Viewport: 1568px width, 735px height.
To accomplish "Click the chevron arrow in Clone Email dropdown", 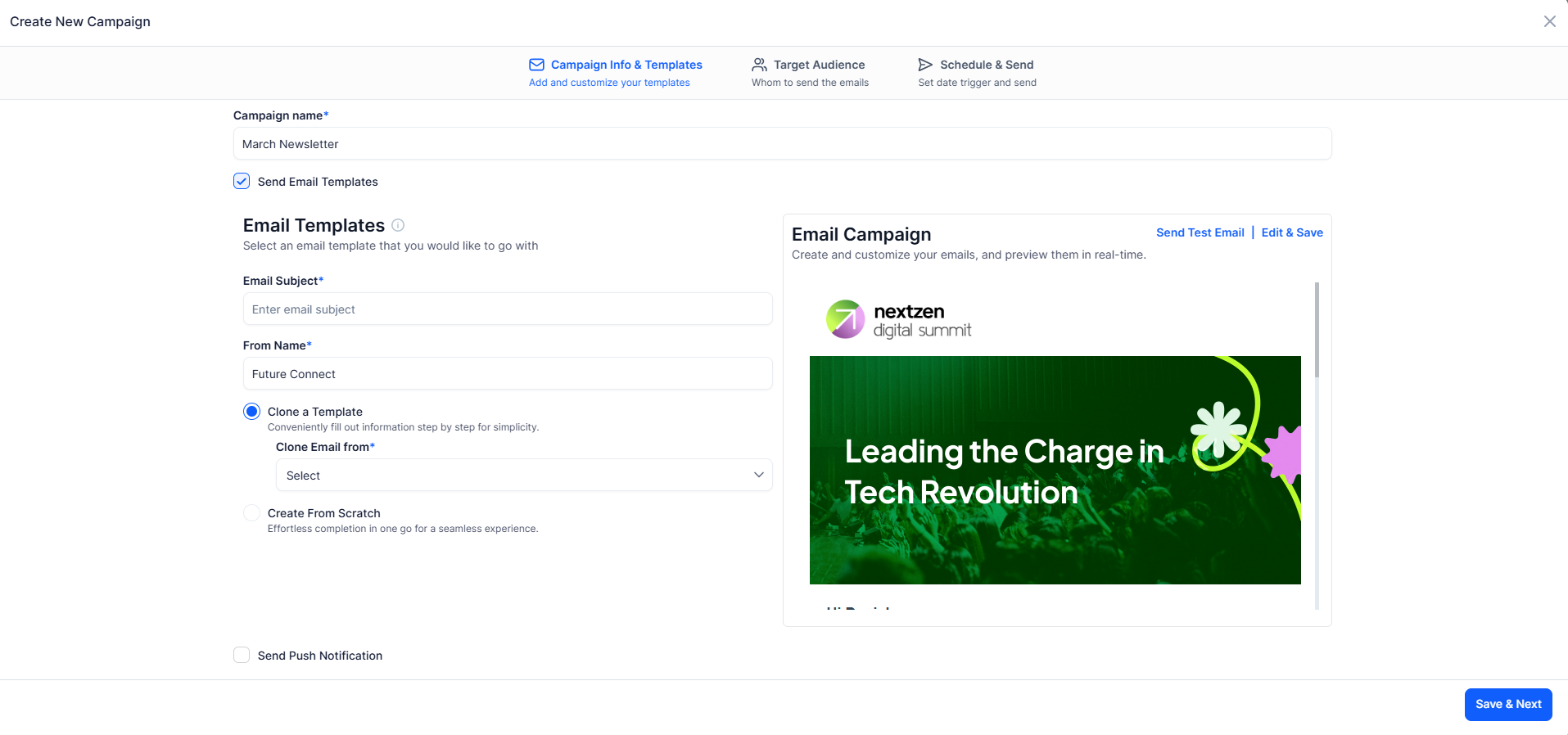I will pos(758,475).
